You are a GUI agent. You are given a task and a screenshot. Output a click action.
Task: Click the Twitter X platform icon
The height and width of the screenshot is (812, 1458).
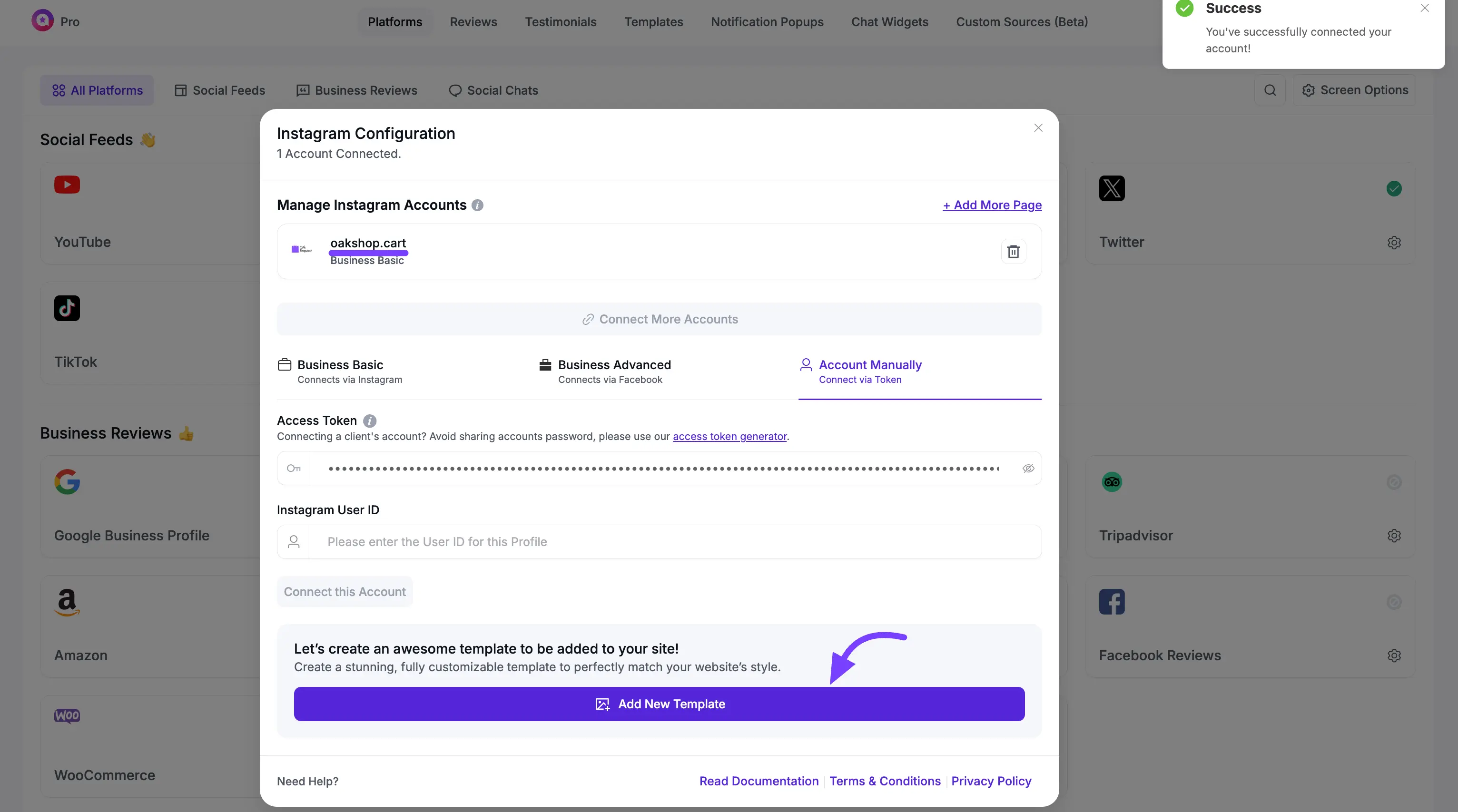1111,188
